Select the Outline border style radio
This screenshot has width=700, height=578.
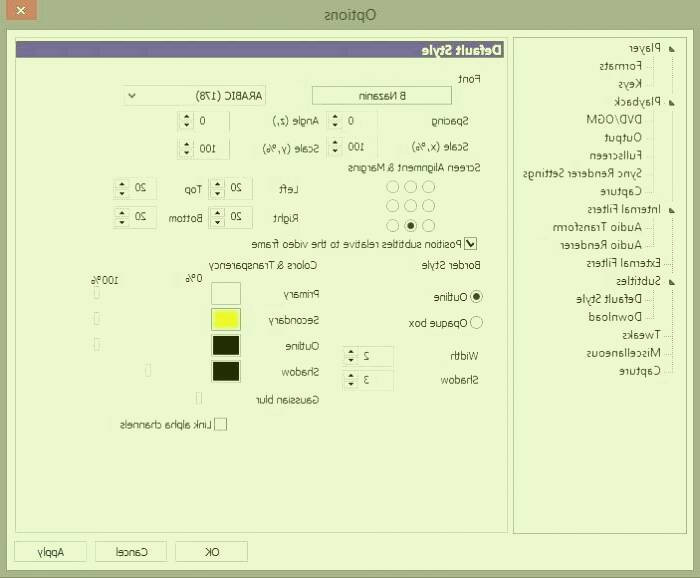pos(476,297)
